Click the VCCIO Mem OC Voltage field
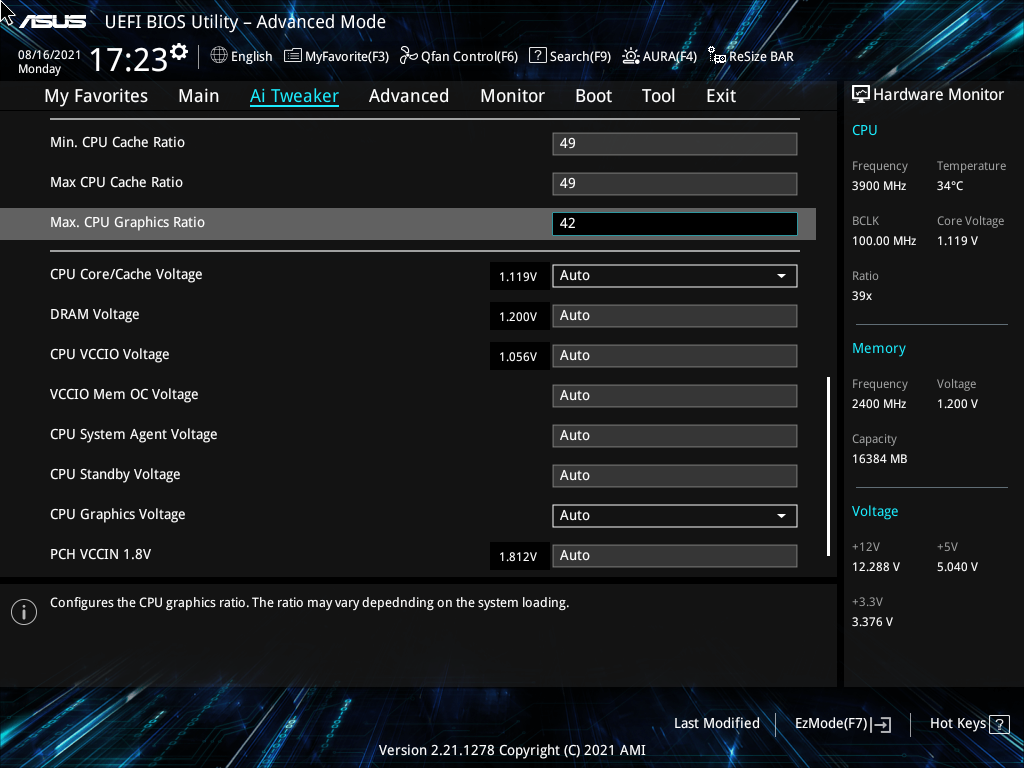Image resolution: width=1024 pixels, height=768 pixels. (x=675, y=396)
